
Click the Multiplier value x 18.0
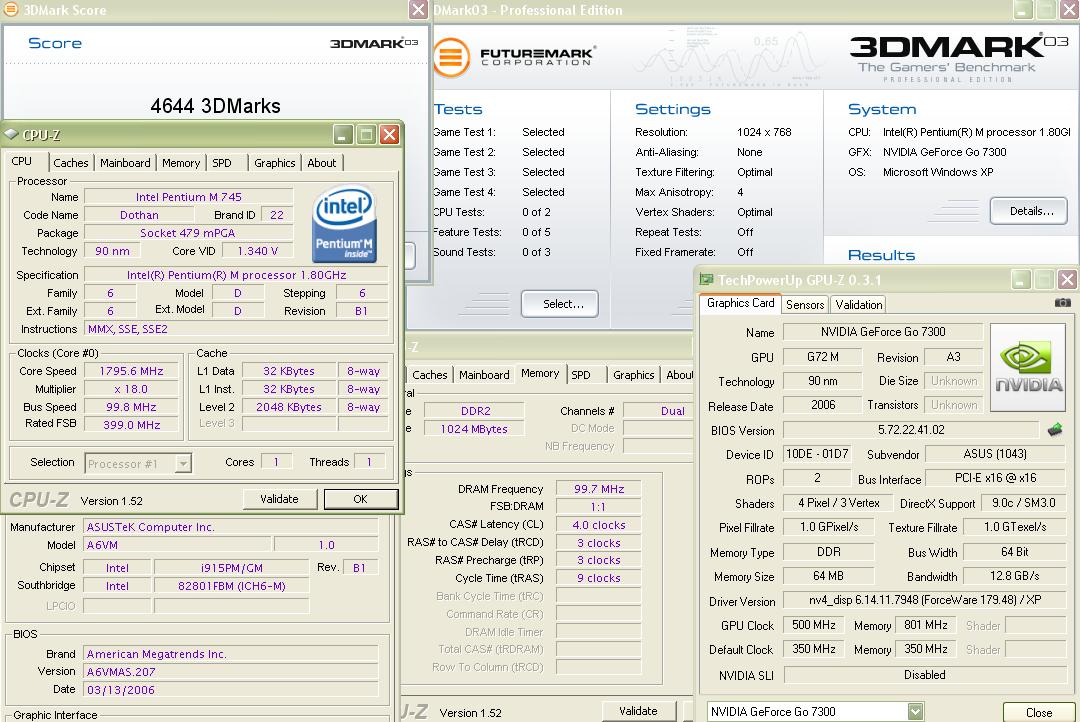132,389
